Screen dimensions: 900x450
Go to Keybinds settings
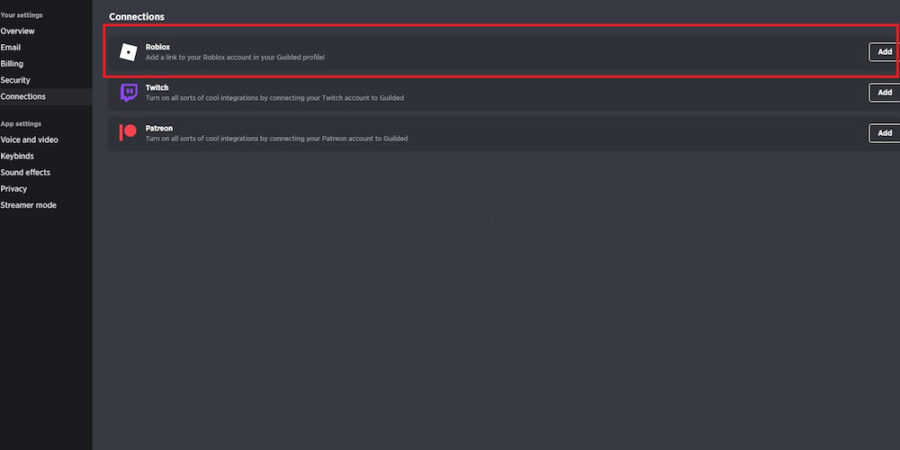[17, 156]
